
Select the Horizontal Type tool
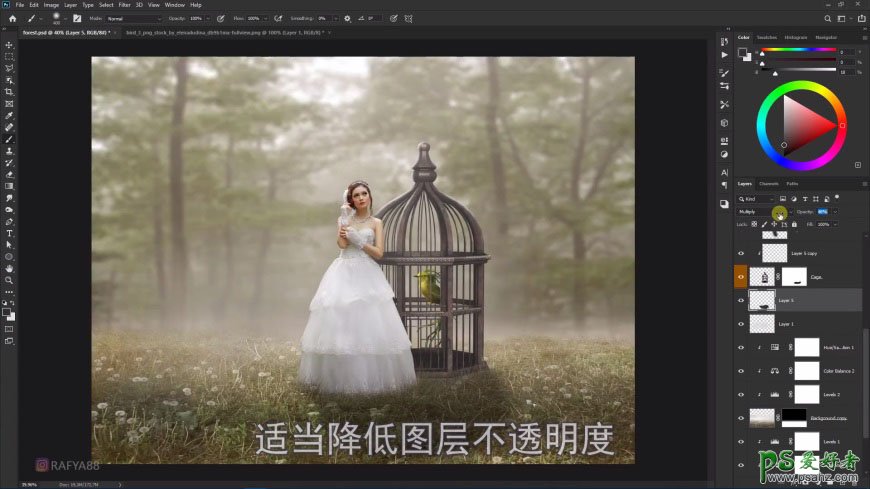tap(9, 234)
